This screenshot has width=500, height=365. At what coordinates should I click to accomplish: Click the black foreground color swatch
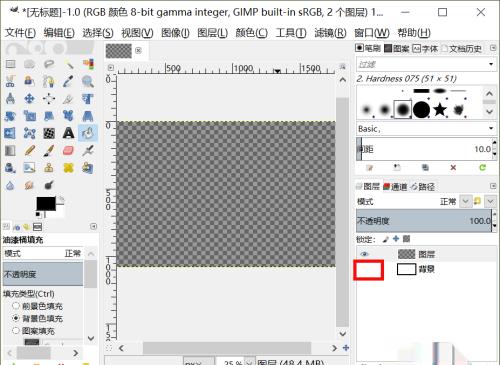46,204
